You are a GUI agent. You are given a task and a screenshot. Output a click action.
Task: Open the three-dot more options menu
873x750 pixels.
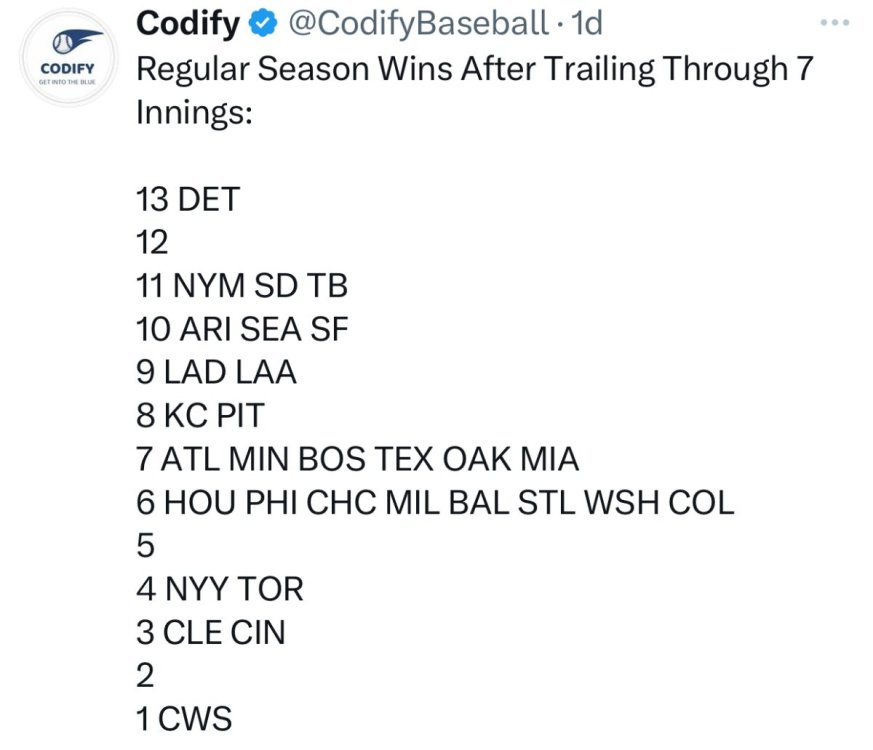coord(836,23)
